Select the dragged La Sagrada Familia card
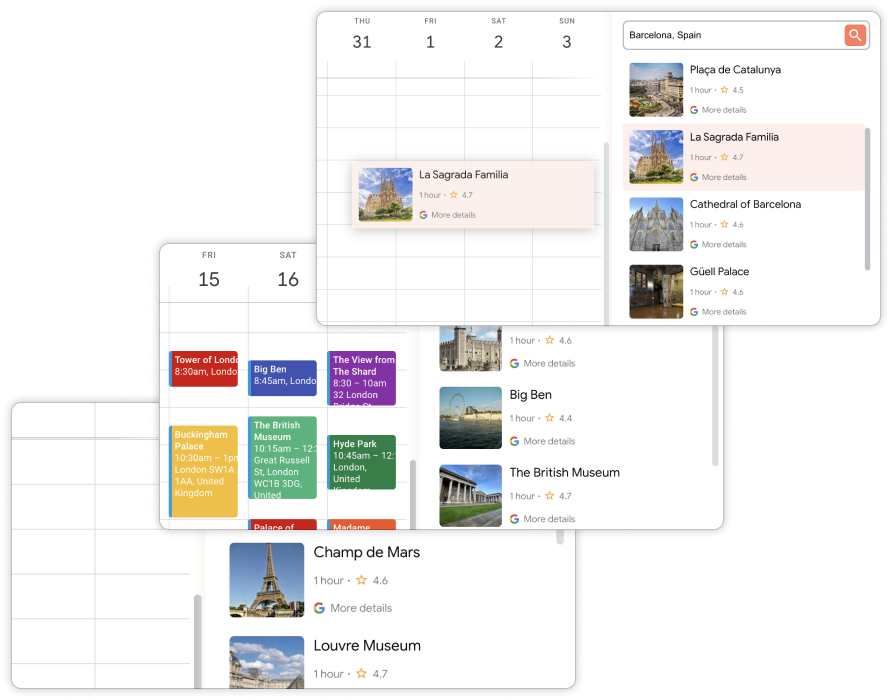This screenshot has width=892, height=700. 473,194
